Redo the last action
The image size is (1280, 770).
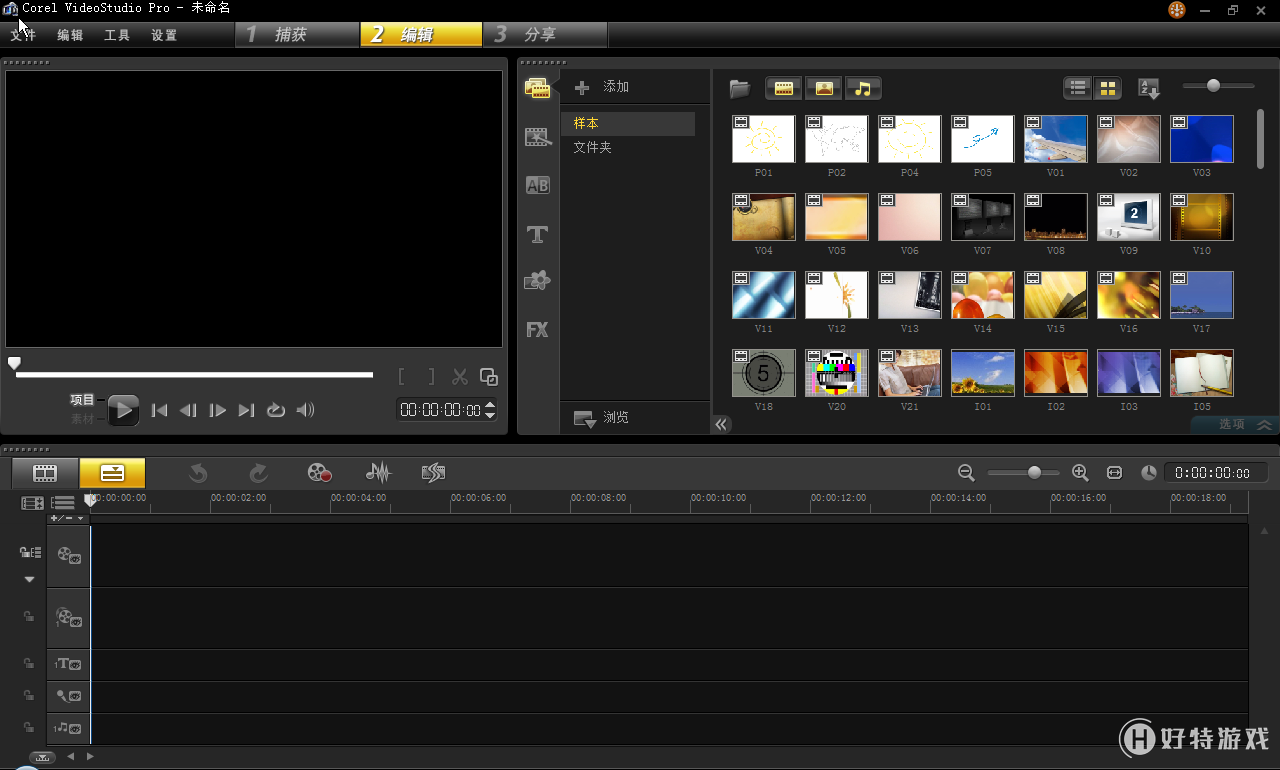(x=258, y=473)
